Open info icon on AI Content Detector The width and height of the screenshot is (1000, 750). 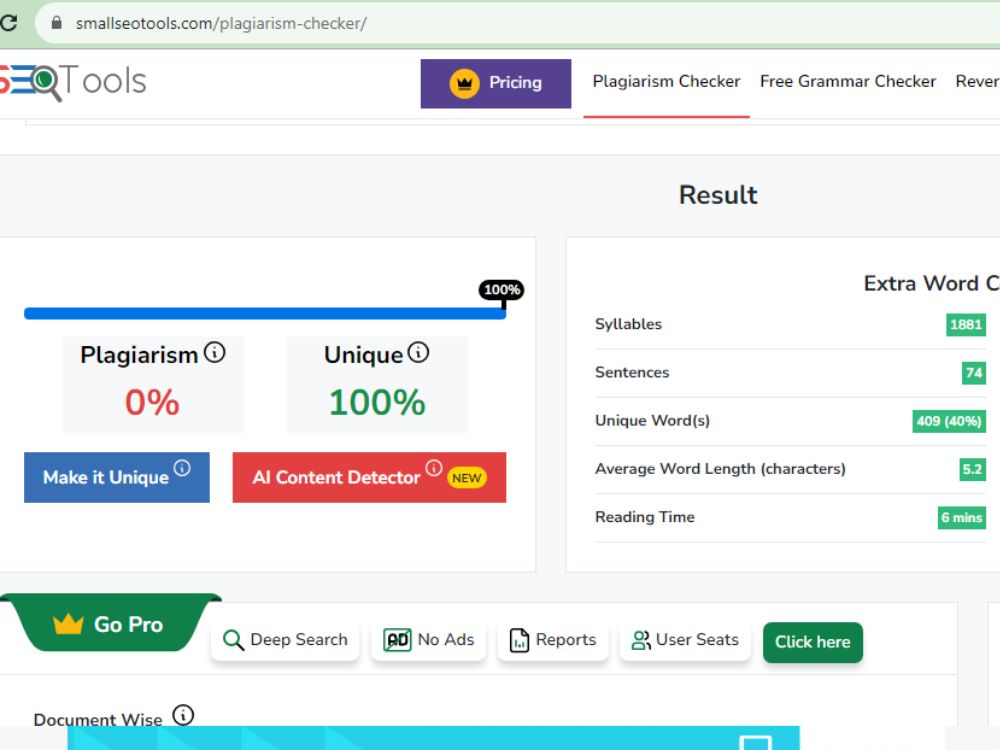(434, 468)
